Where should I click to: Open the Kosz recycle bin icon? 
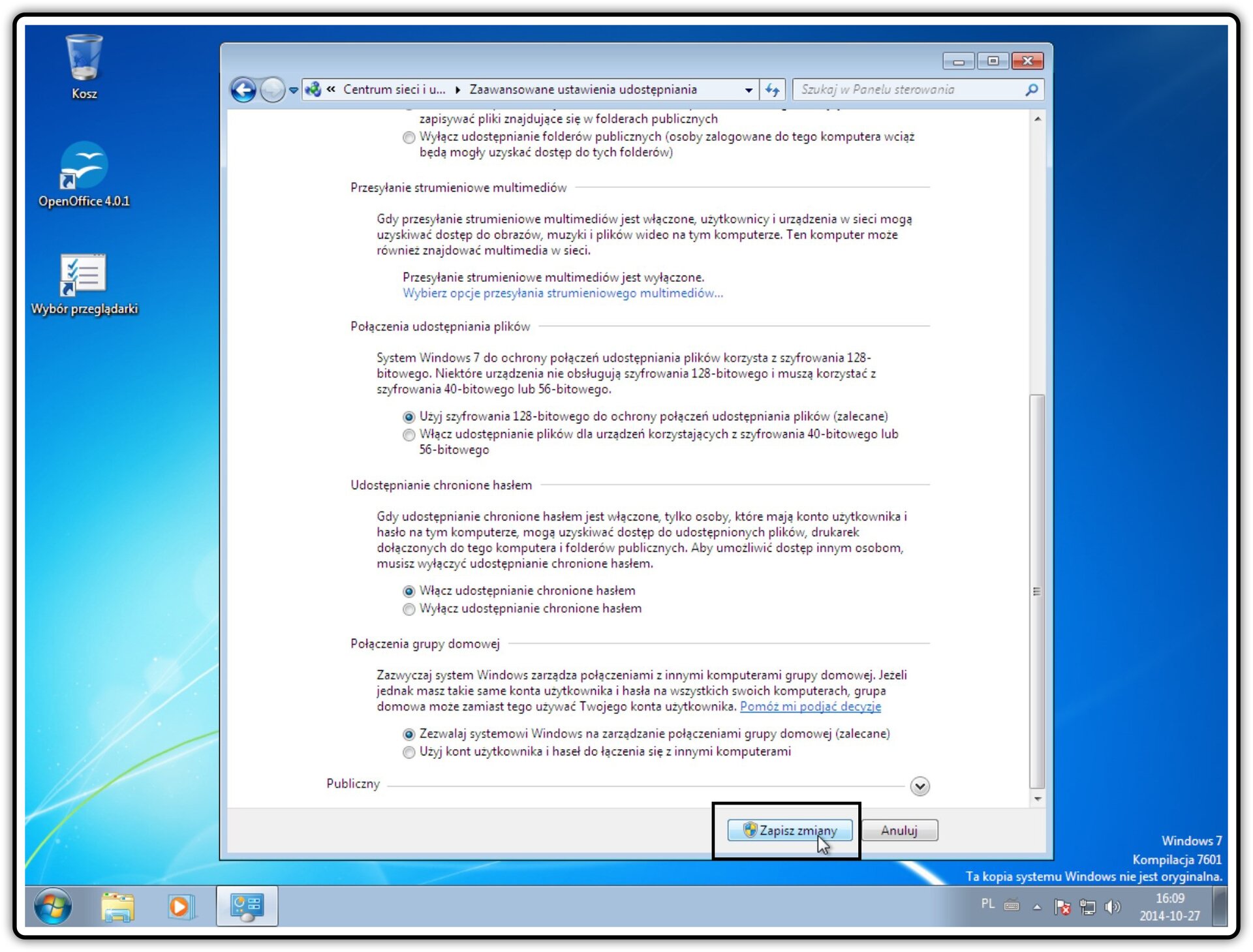click(x=84, y=67)
